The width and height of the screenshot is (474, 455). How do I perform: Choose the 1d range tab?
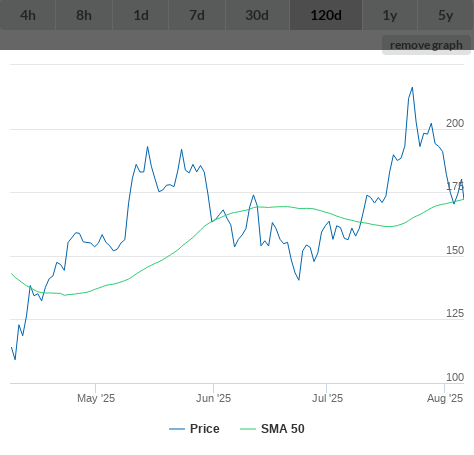tap(141, 15)
